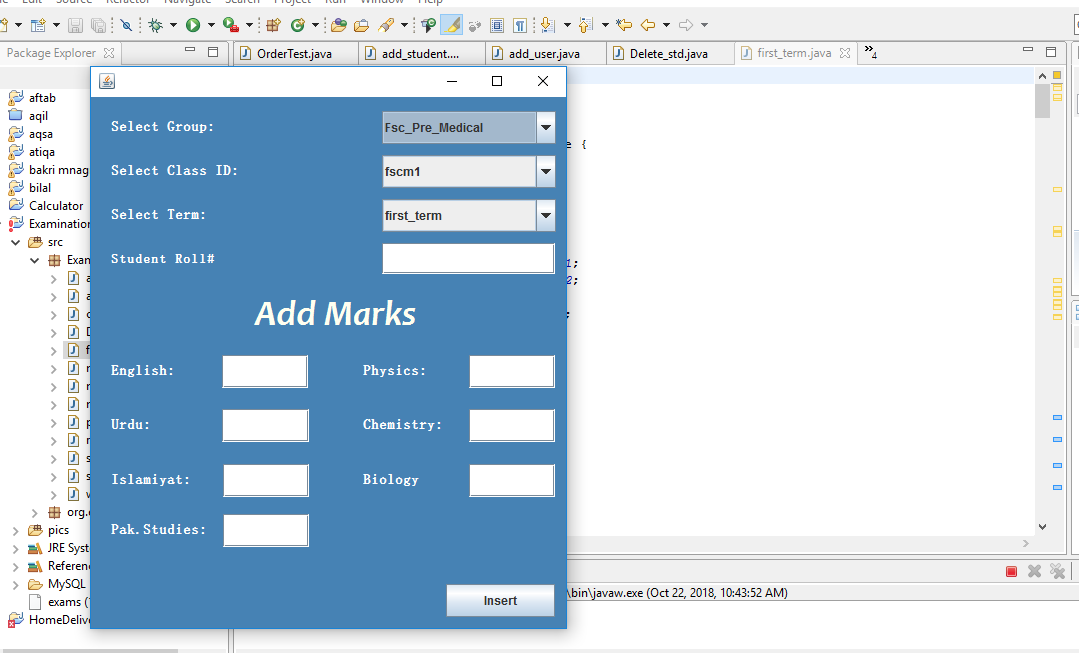Click the Save icon in the toolbar

tap(75, 24)
